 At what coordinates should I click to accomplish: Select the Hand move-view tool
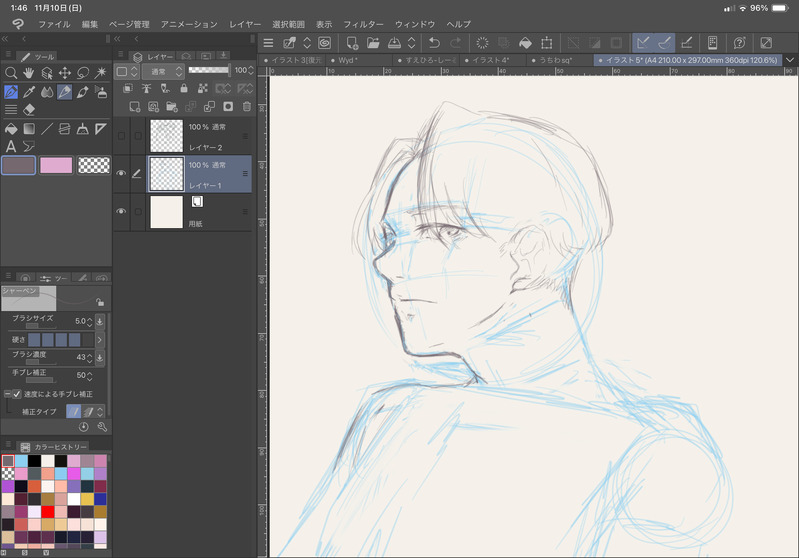click(x=29, y=73)
